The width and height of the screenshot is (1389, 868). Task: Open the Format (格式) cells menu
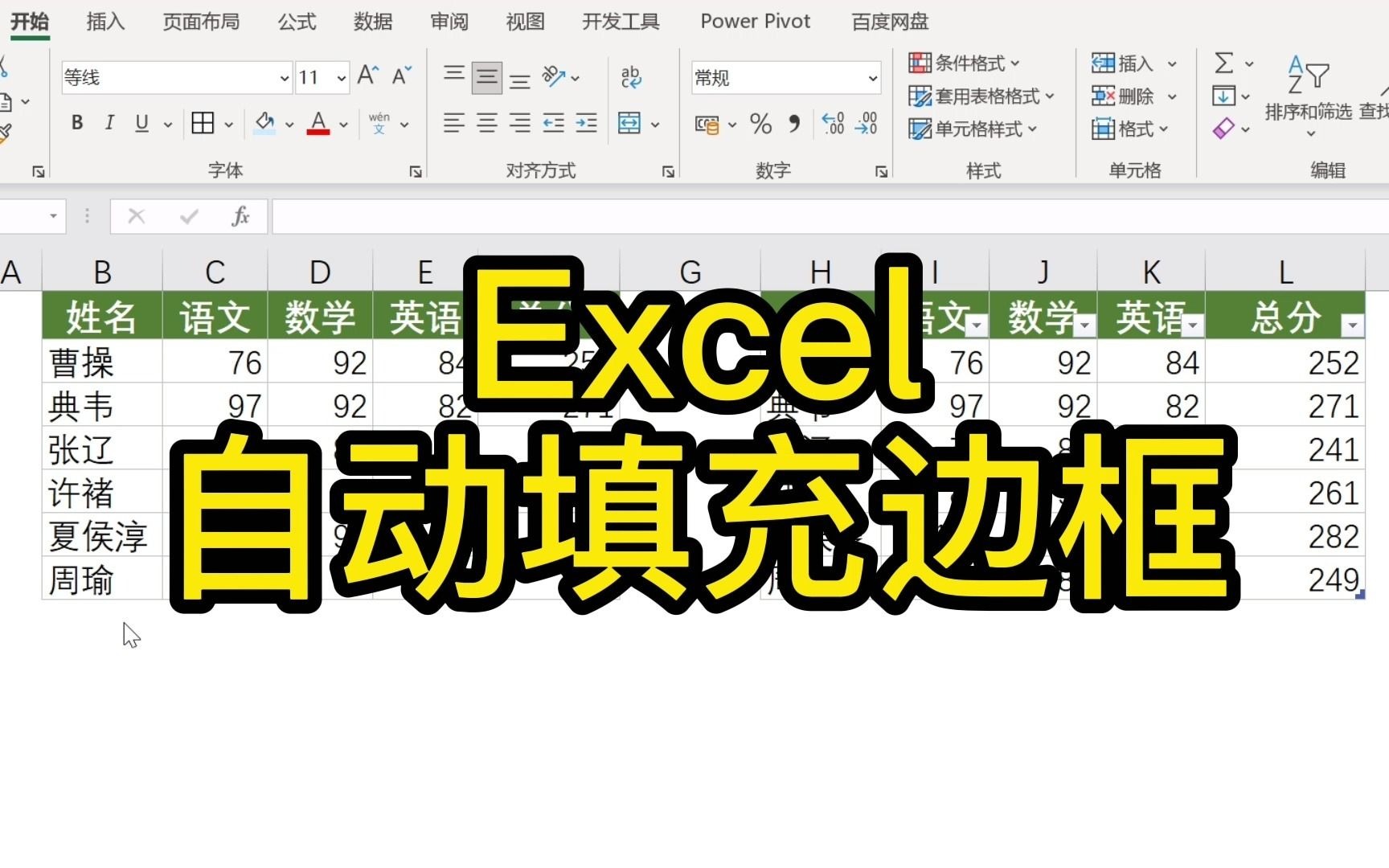pyautogui.click(x=1129, y=129)
